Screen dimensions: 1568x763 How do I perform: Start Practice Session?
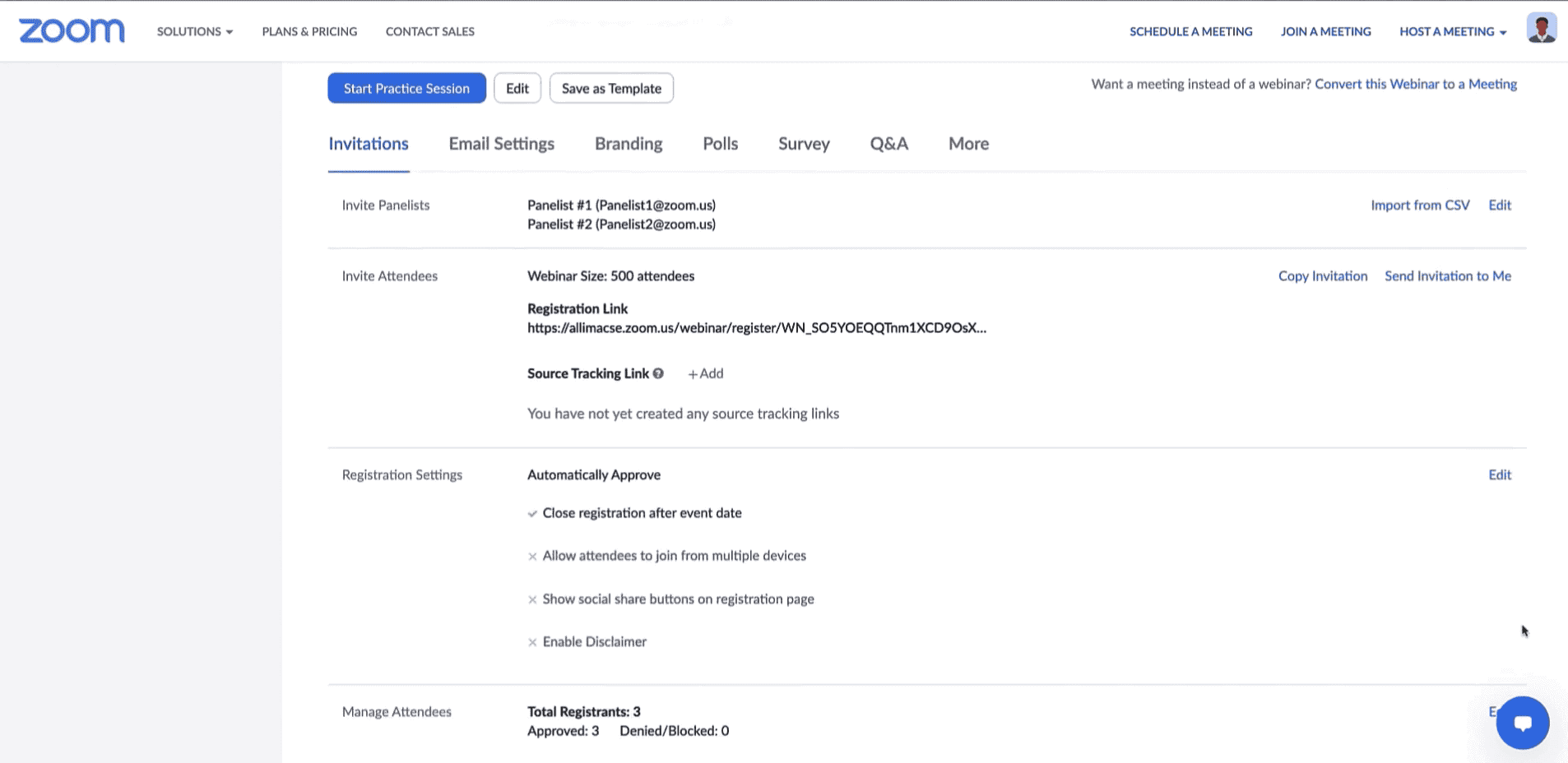coord(406,88)
